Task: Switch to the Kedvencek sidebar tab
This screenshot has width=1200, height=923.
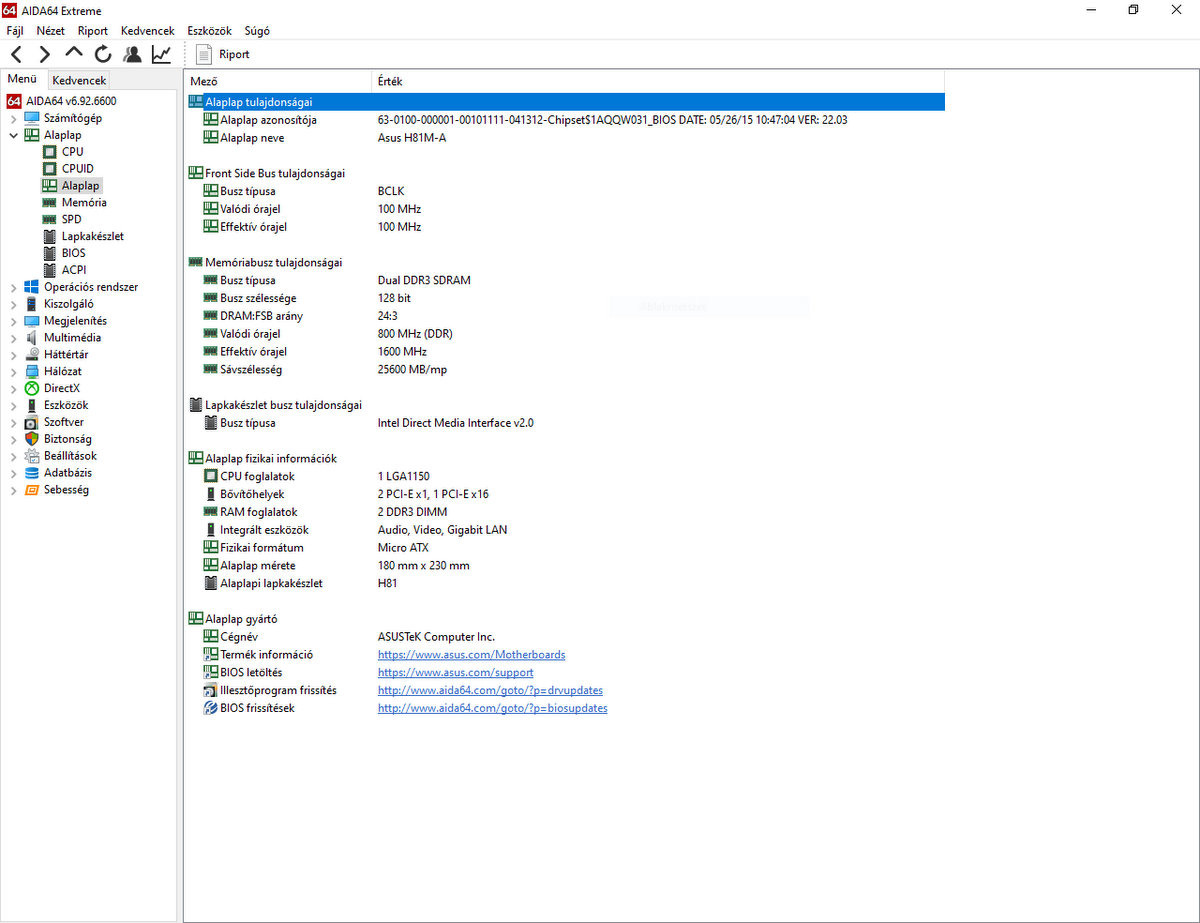Action: (79, 80)
